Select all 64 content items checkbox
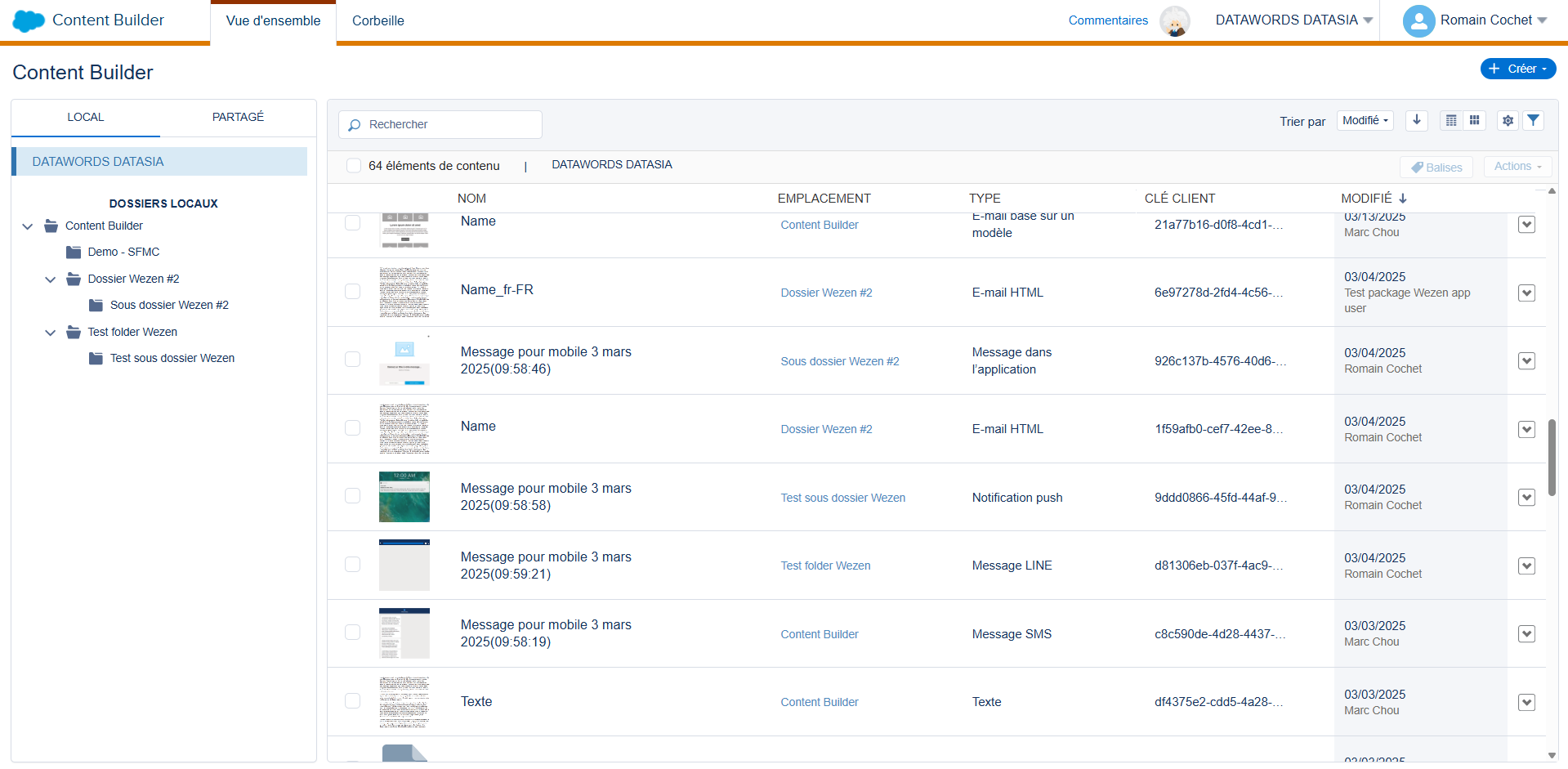The image size is (1568, 769). click(354, 165)
